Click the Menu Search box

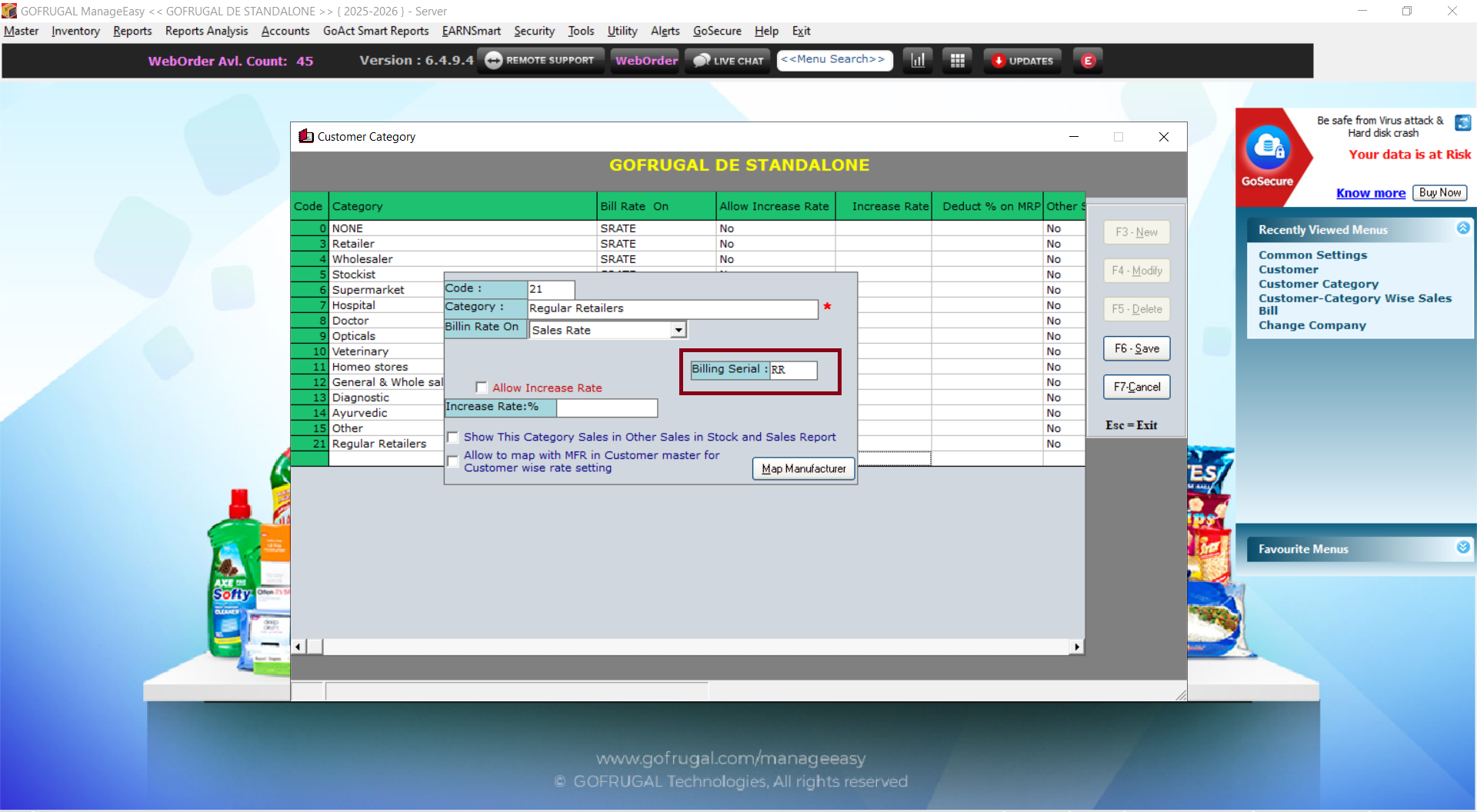click(834, 60)
